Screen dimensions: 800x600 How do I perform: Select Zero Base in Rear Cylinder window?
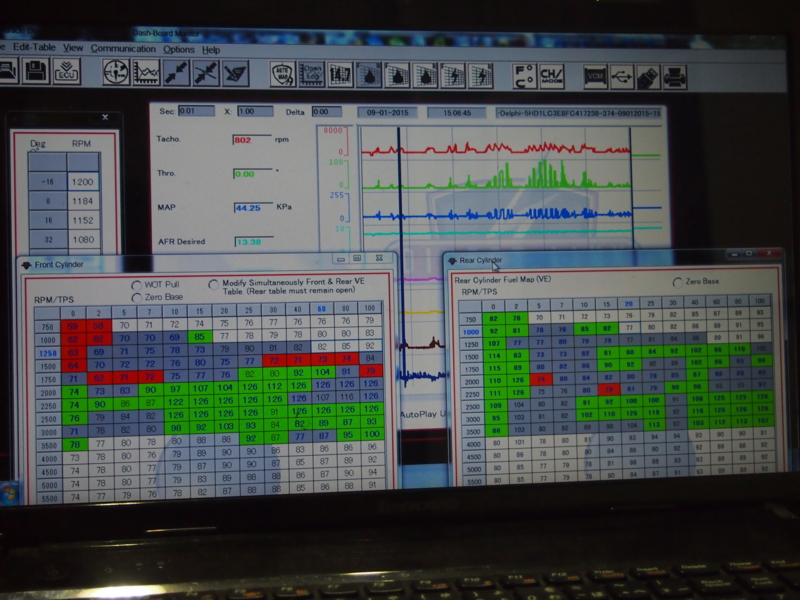(x=678, y=282)
